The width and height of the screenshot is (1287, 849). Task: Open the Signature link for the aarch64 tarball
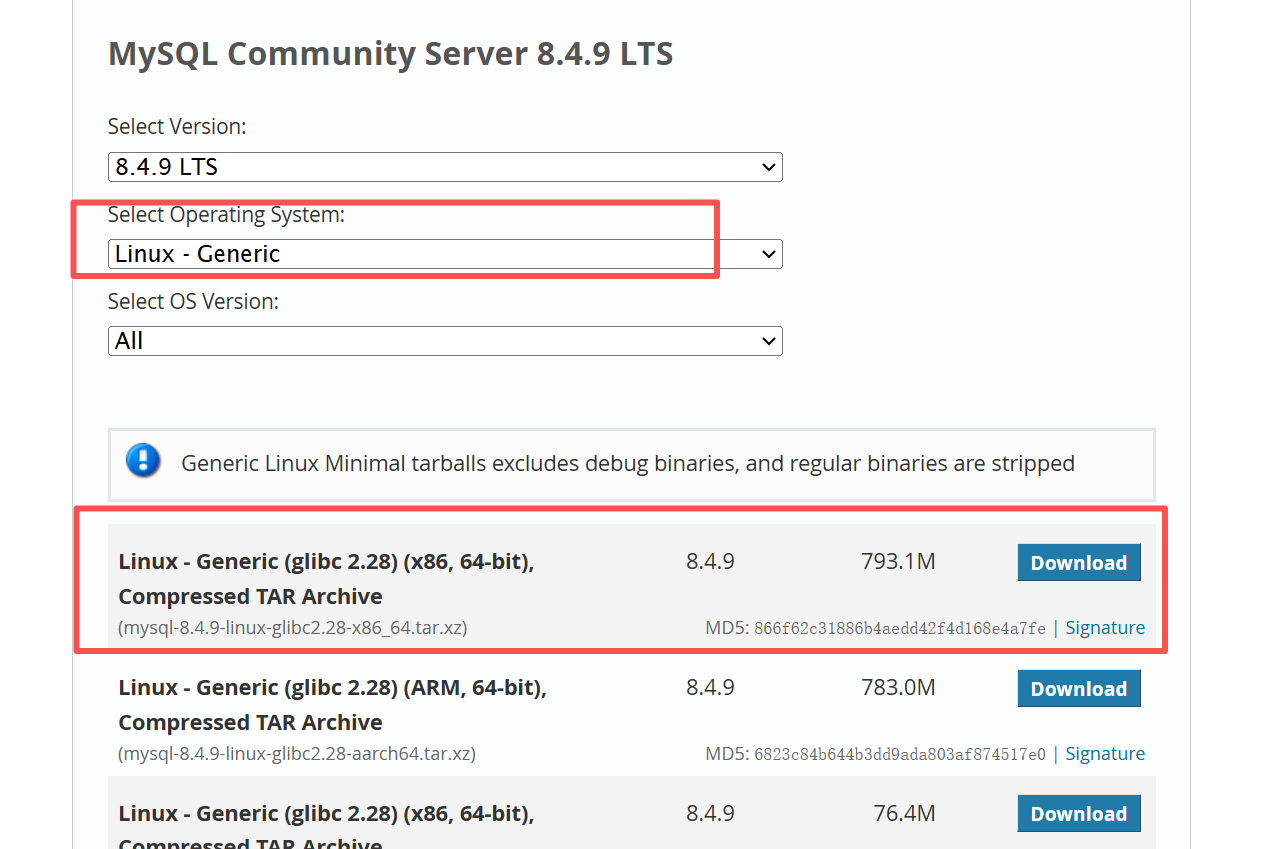click(x=1105, y=754)
